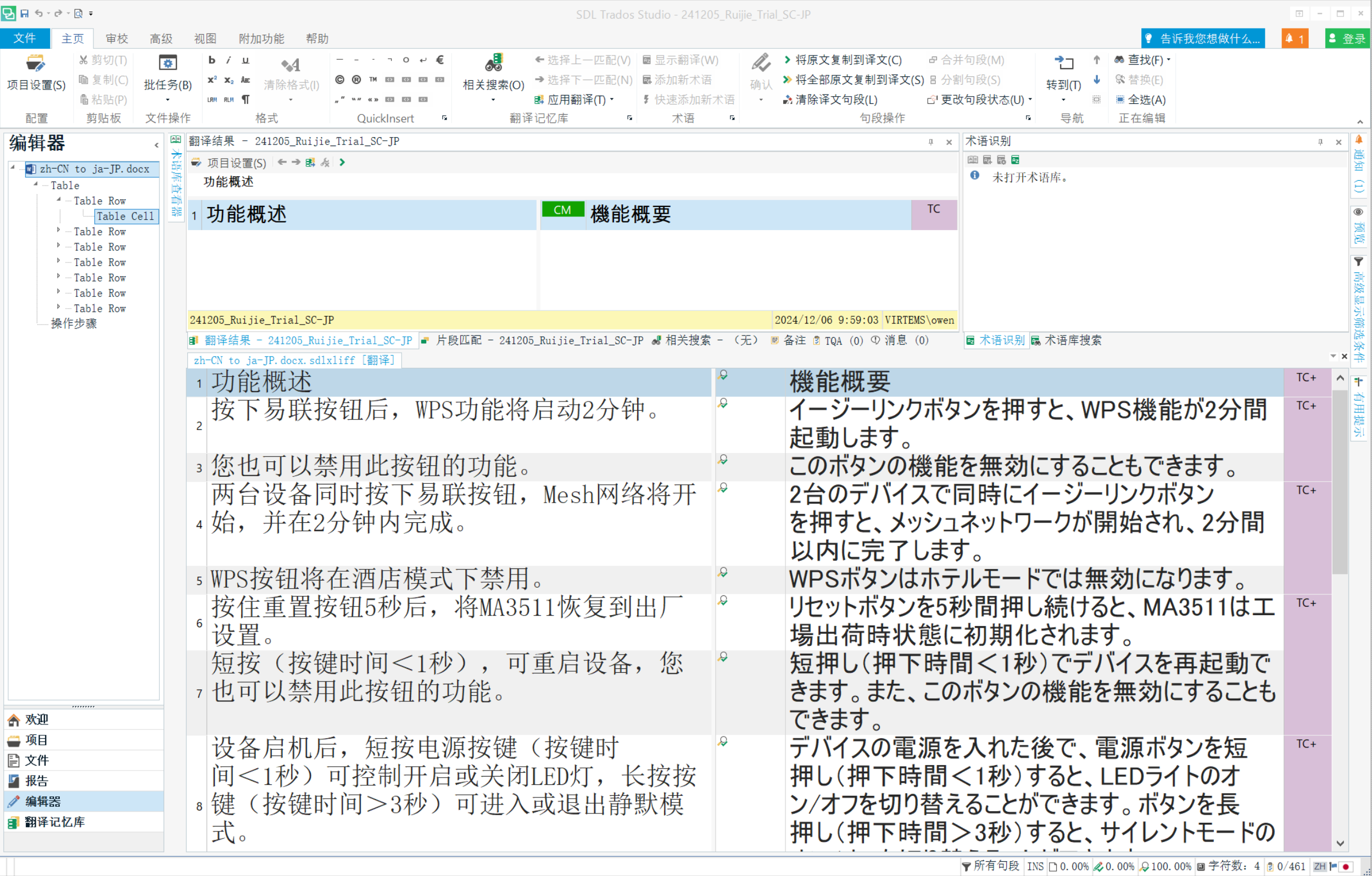Click the notification bell showing 1
The image size is (1372, 876).
point(1295,38)
